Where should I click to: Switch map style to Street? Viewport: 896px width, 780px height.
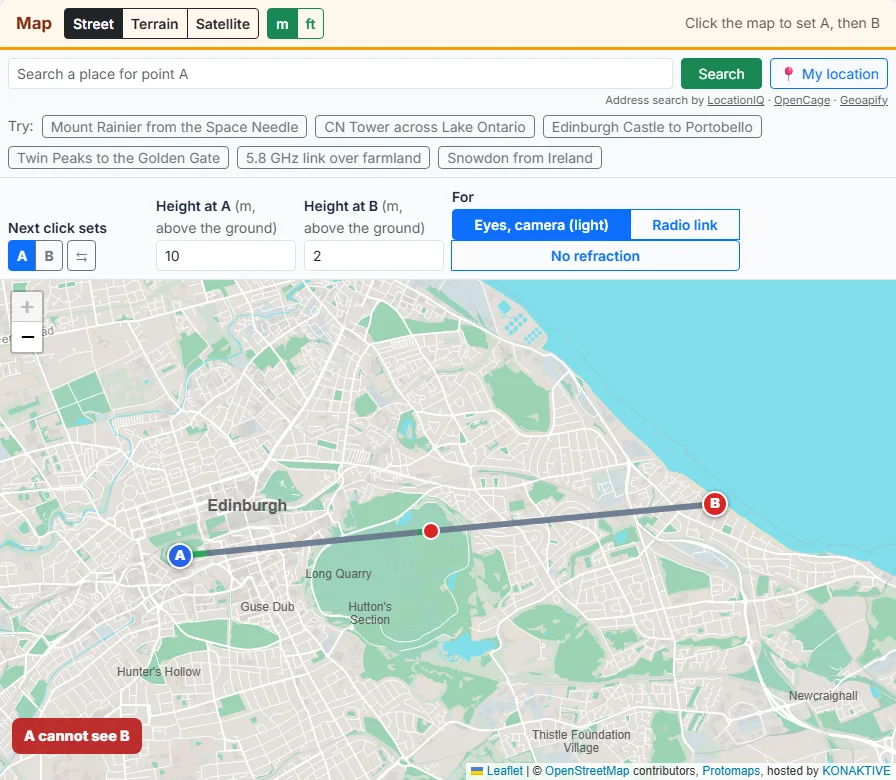click(93, 24)
